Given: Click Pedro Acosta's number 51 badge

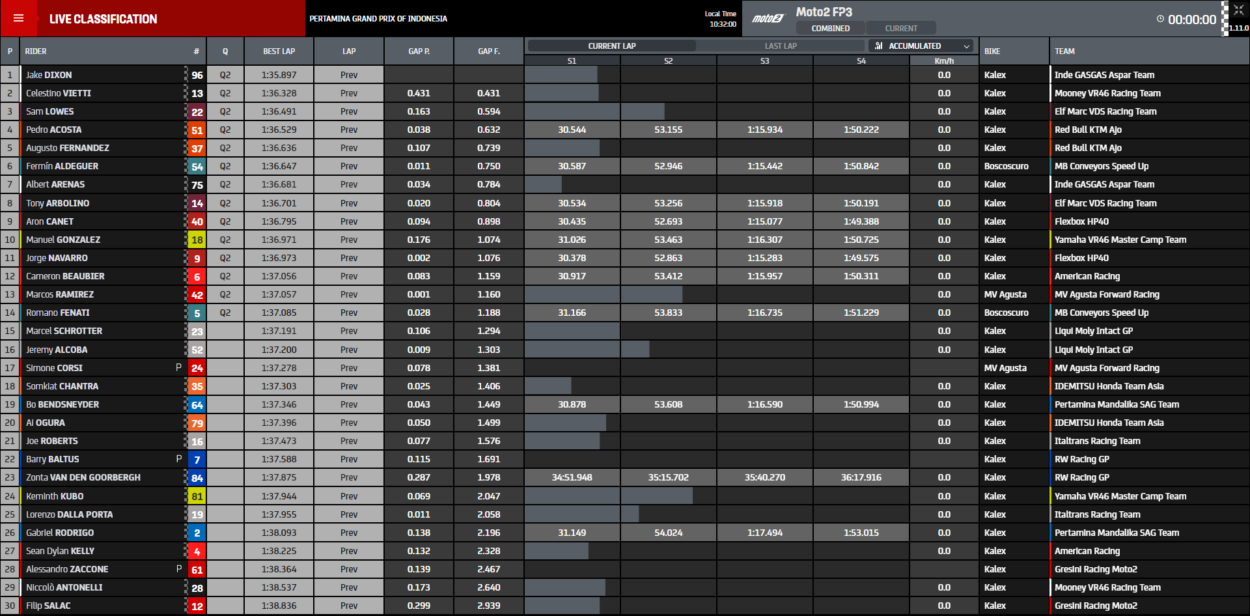Looking at the screenshot, I should coord(197,130).
